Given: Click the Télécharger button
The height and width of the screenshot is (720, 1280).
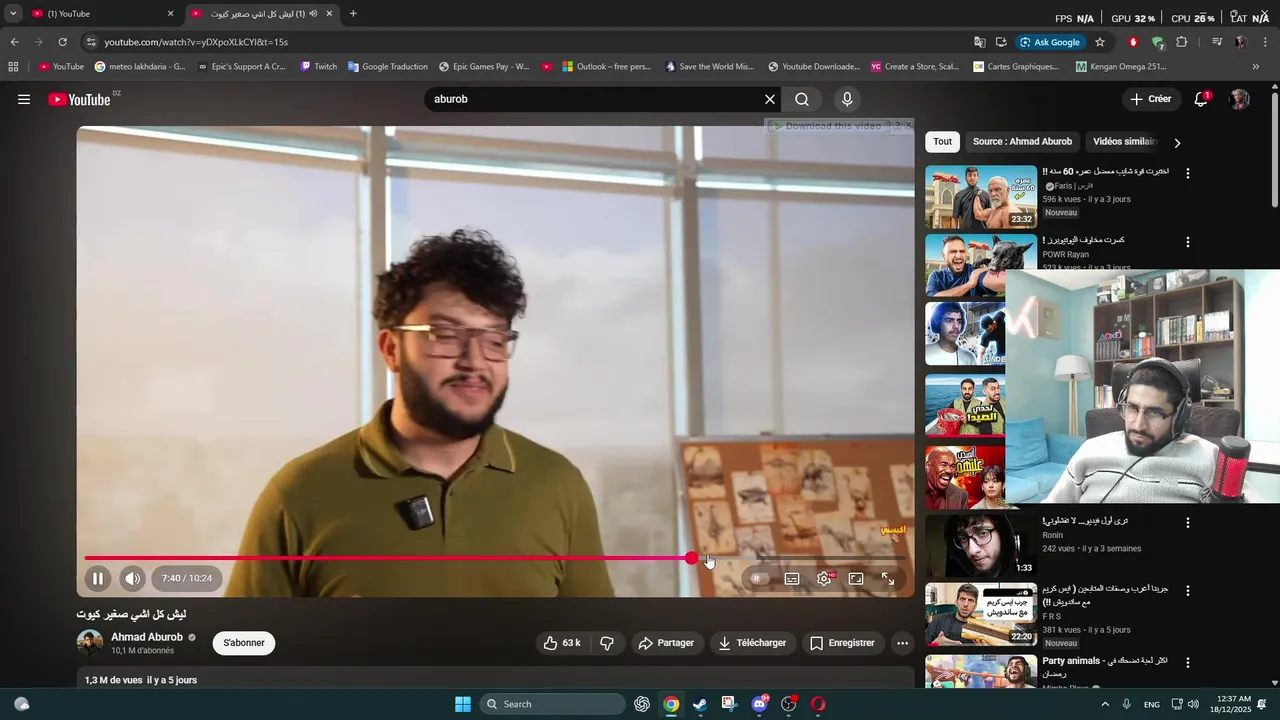Looking at the screenshot, I should 753,643.
